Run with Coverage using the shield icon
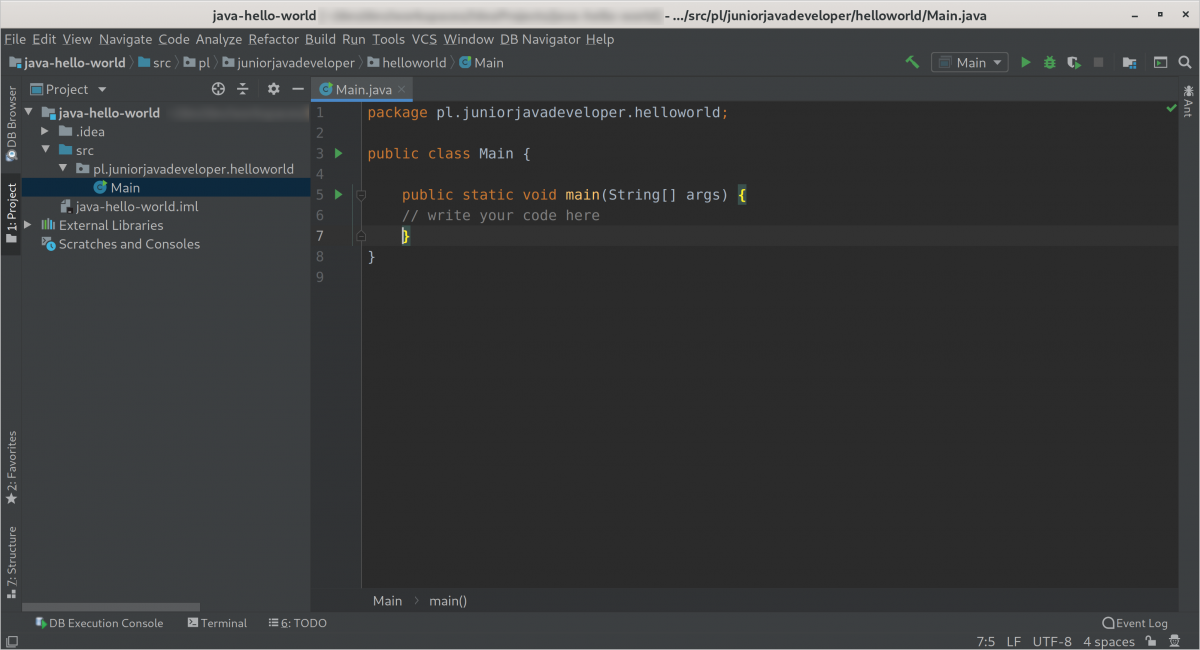 tap(1074, 62)
